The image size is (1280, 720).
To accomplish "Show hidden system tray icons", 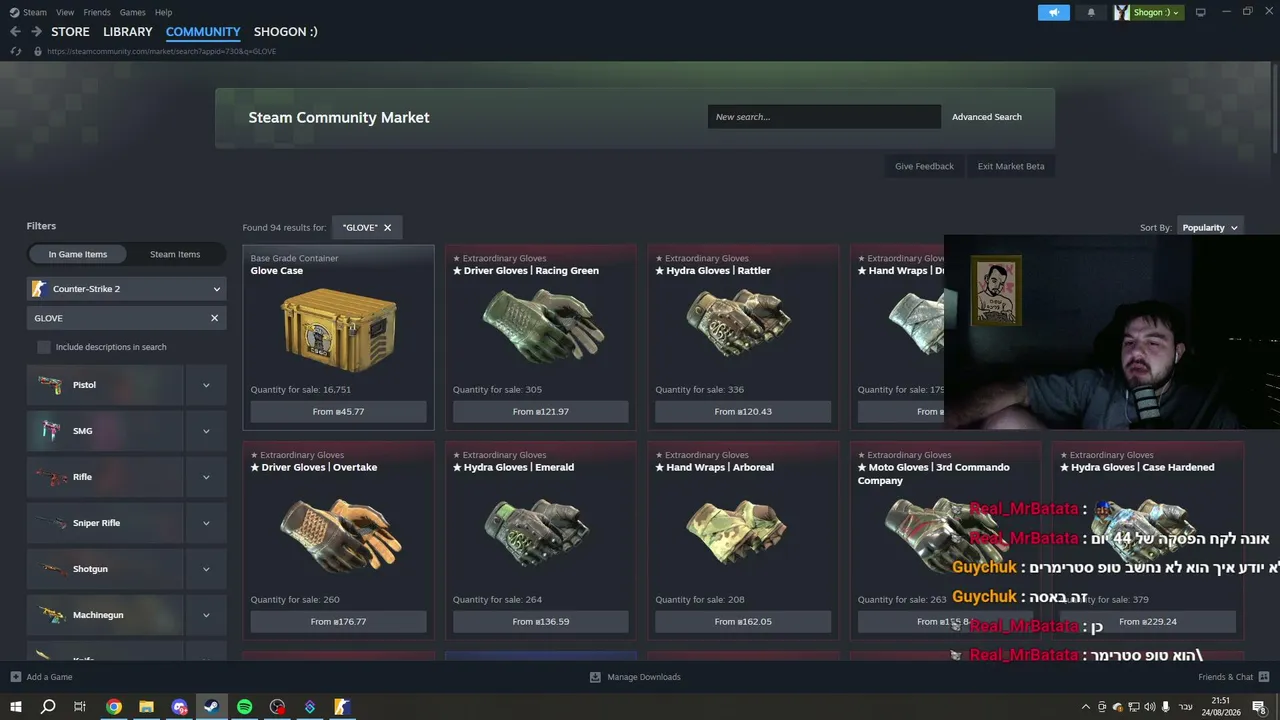I will coord(1086,707).
